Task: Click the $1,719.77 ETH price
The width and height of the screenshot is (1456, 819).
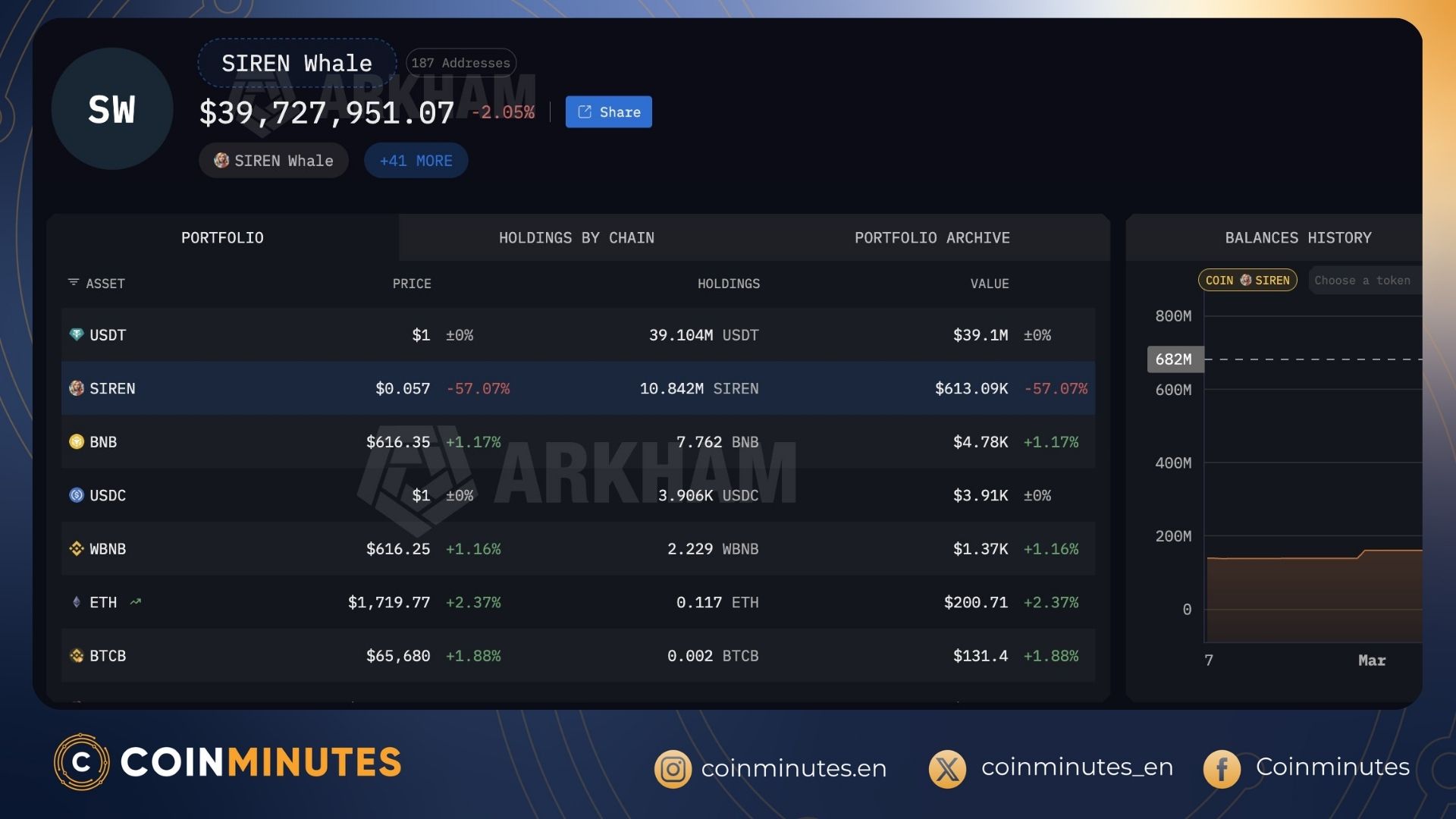Action: pos(389,602)
